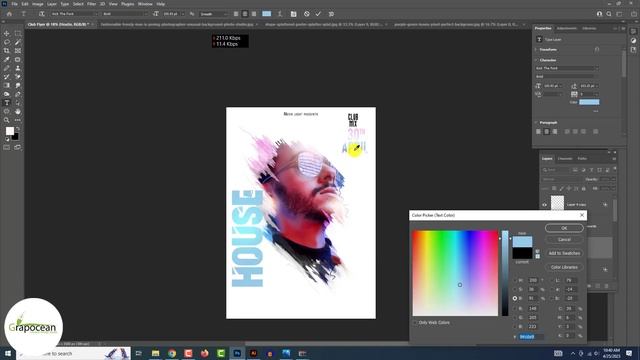This screenshot has width=640, height=360.
Task: Right align text in options bar
Action: (254, 14)
